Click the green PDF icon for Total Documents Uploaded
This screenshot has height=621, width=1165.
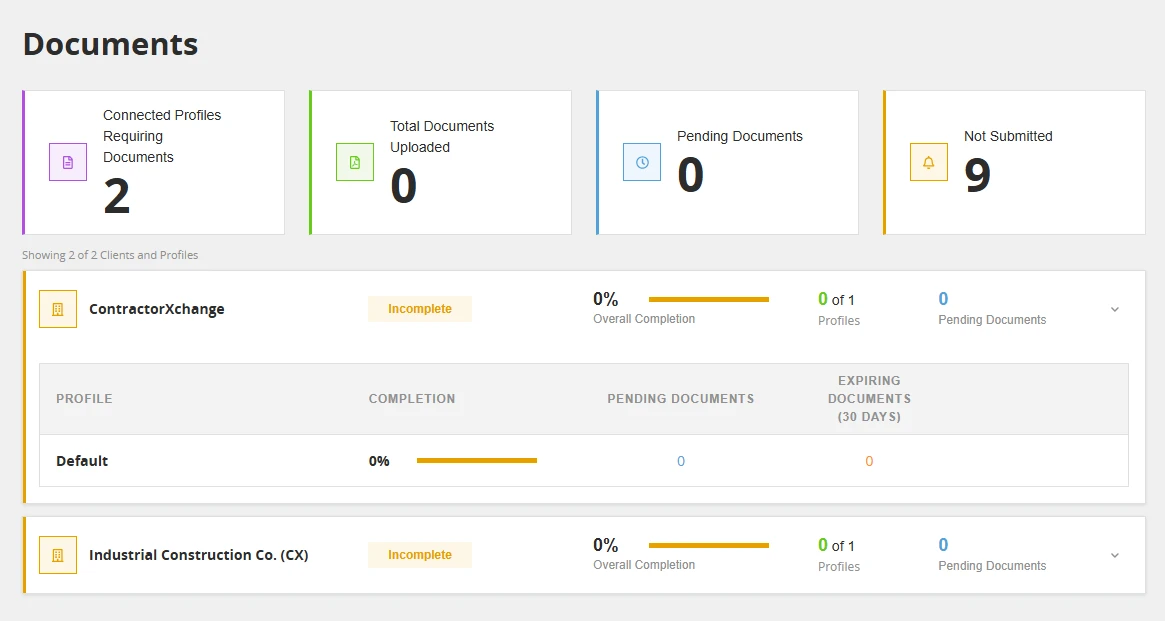click(x=355, y=162)
